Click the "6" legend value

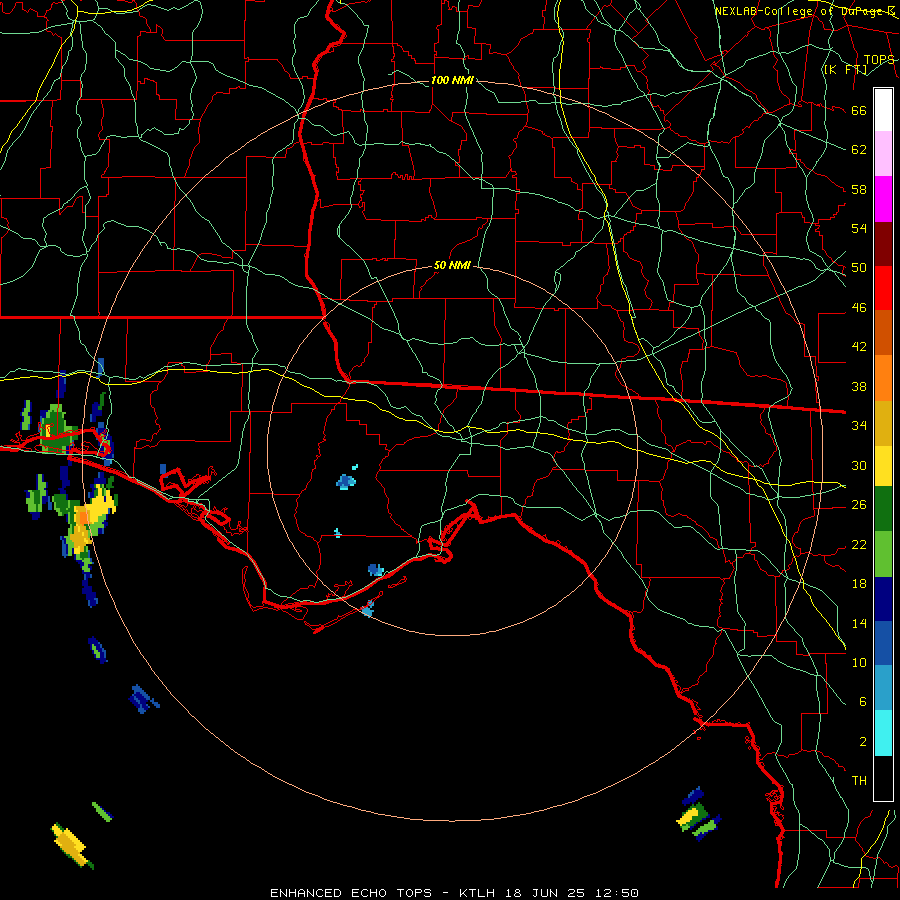point(862,702)
